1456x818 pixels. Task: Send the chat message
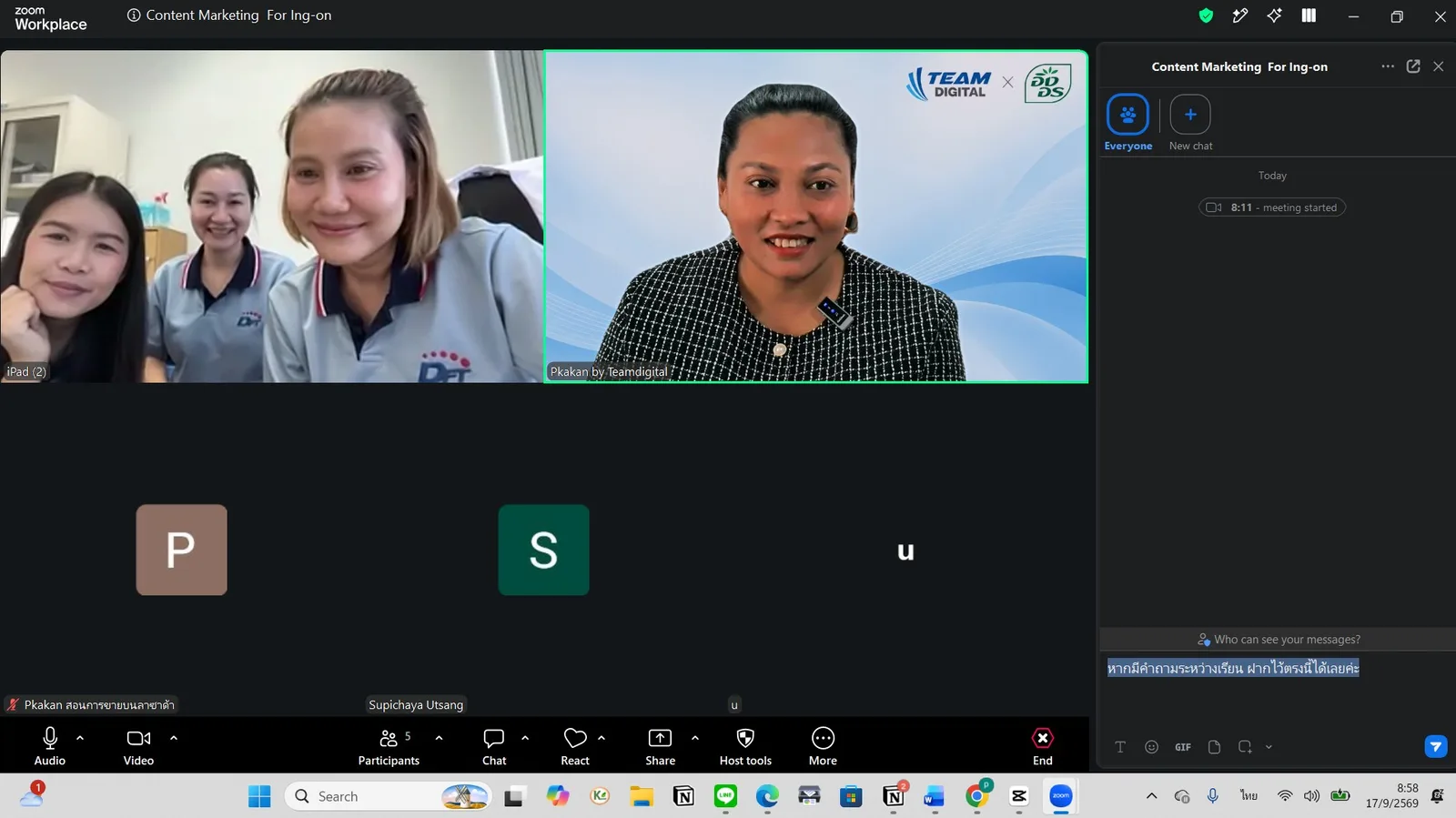click(x=1435, y=747)
